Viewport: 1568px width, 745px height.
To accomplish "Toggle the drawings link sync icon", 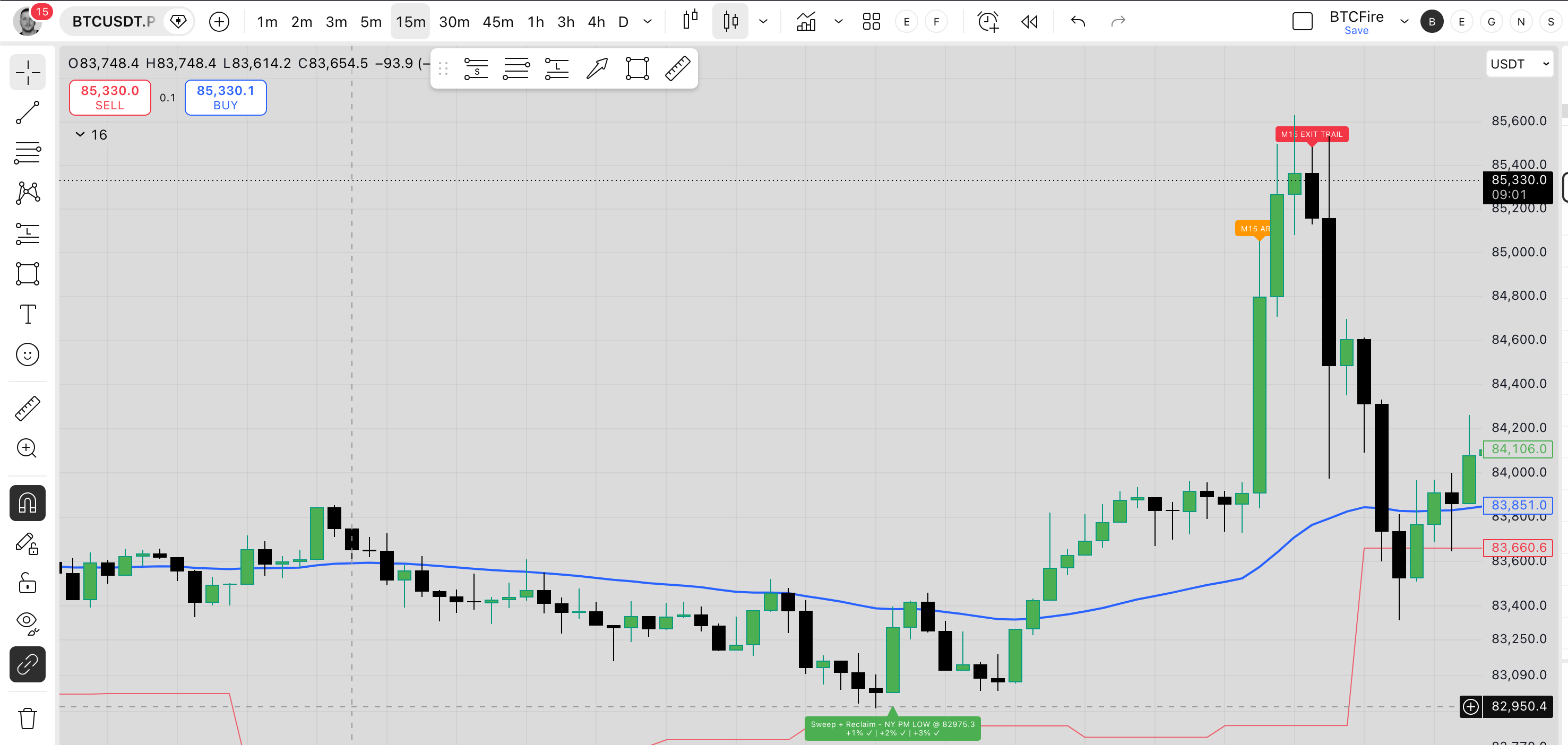I will tap(28, 664).
